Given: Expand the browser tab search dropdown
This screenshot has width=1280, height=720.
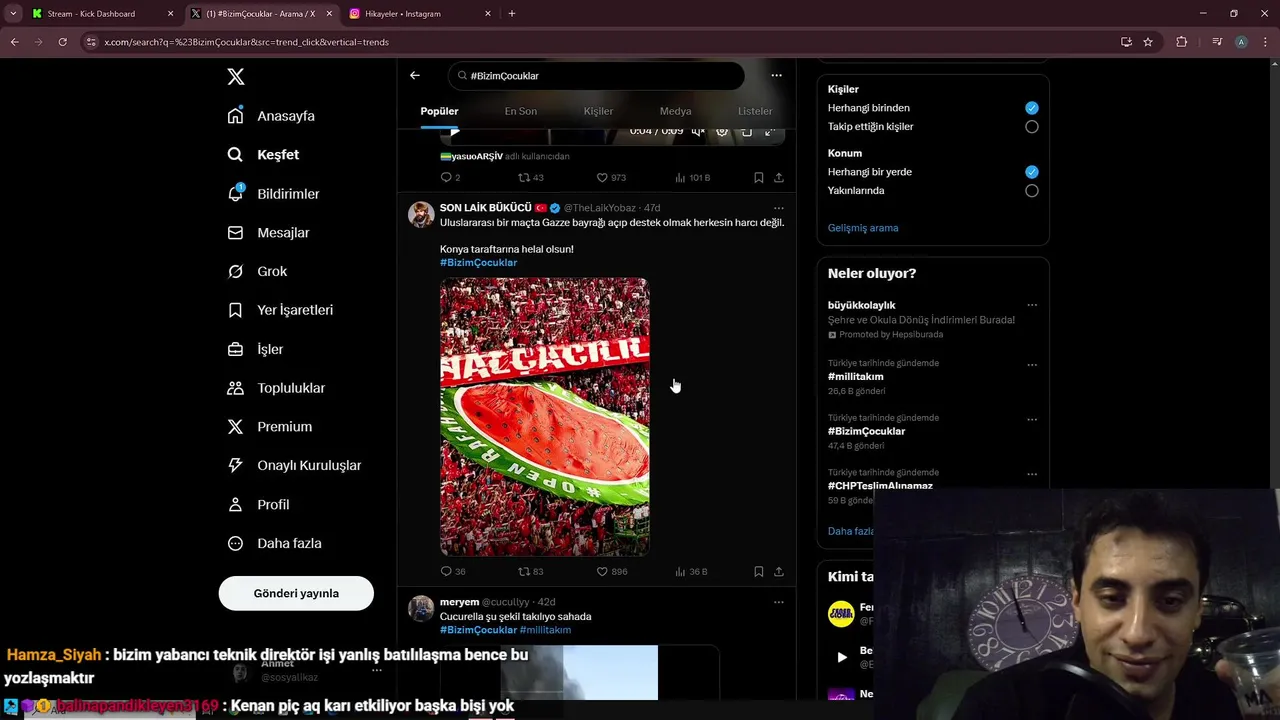Looking at the screenshot, I should pyautogui.click(x=13, y=14).
